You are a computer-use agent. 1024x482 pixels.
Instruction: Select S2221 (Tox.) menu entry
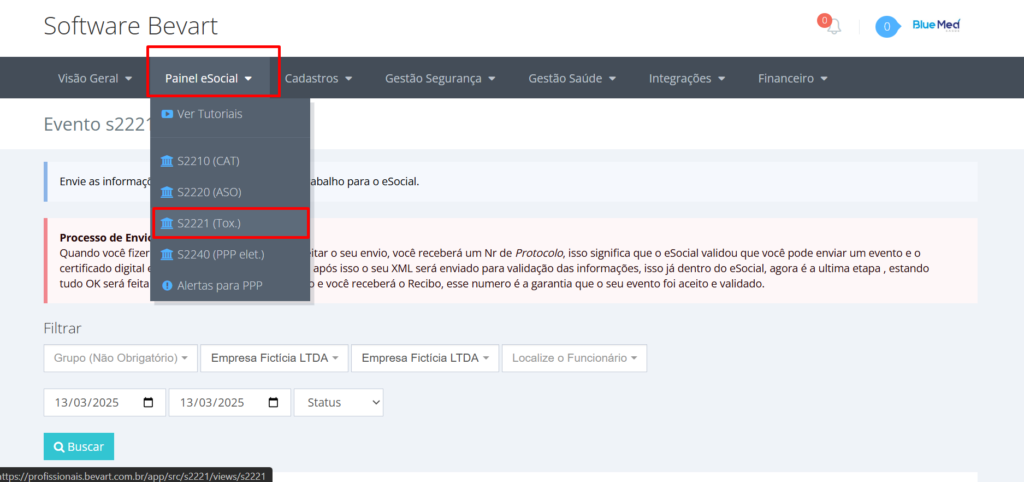tap(230, 223)
